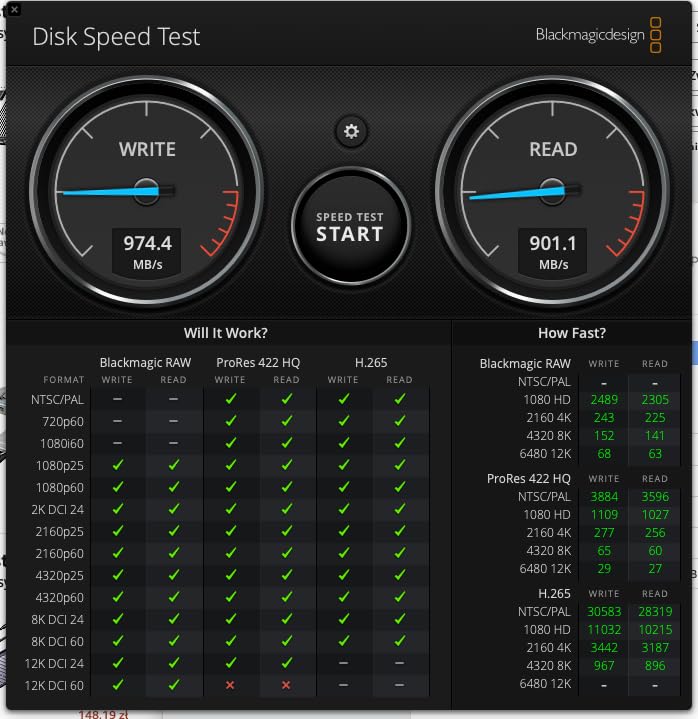
Task: Click ProRes write checkmark for 8K DCI 24
Action: tap(231, 619)
